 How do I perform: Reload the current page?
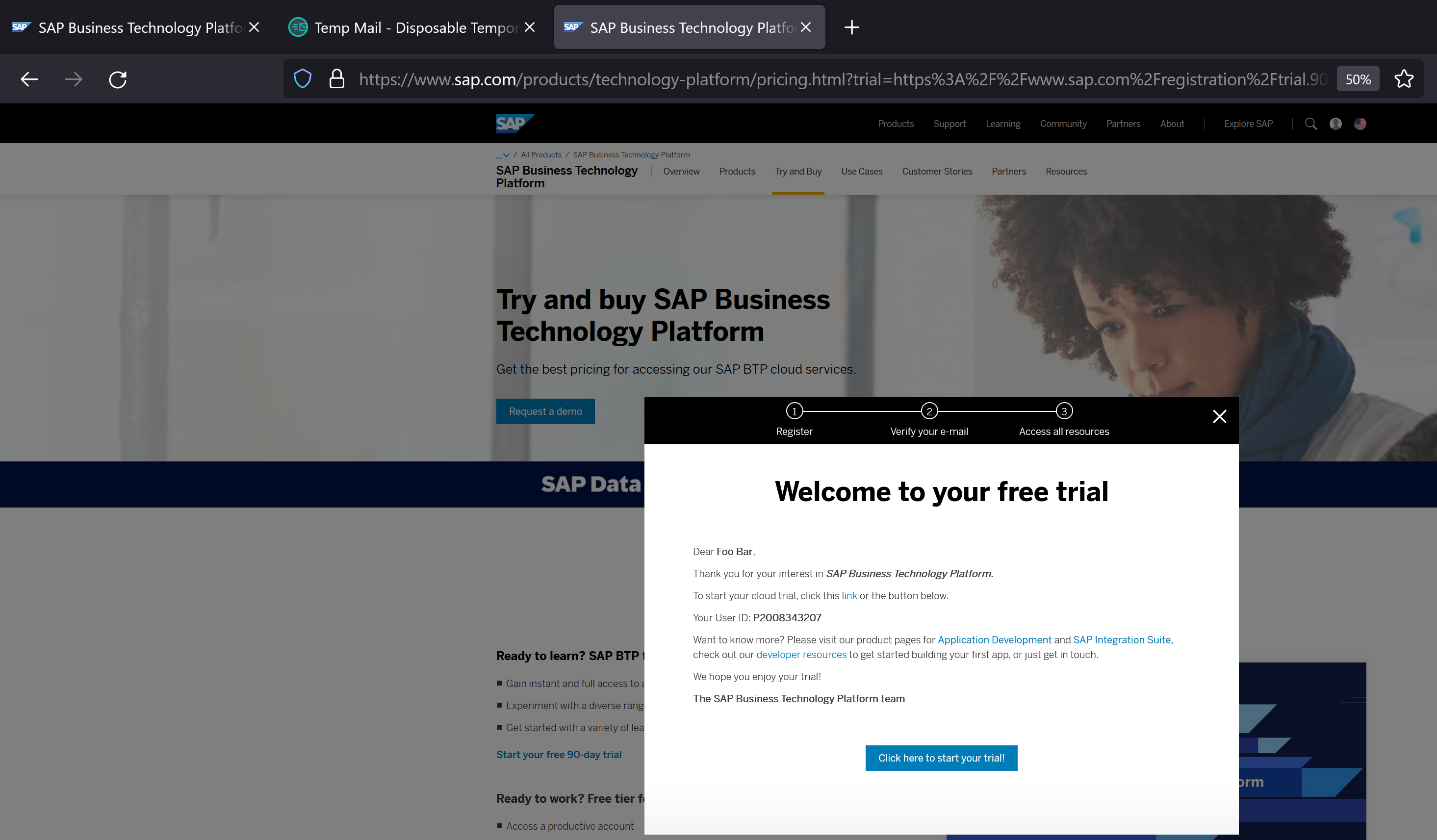(118, 79)
